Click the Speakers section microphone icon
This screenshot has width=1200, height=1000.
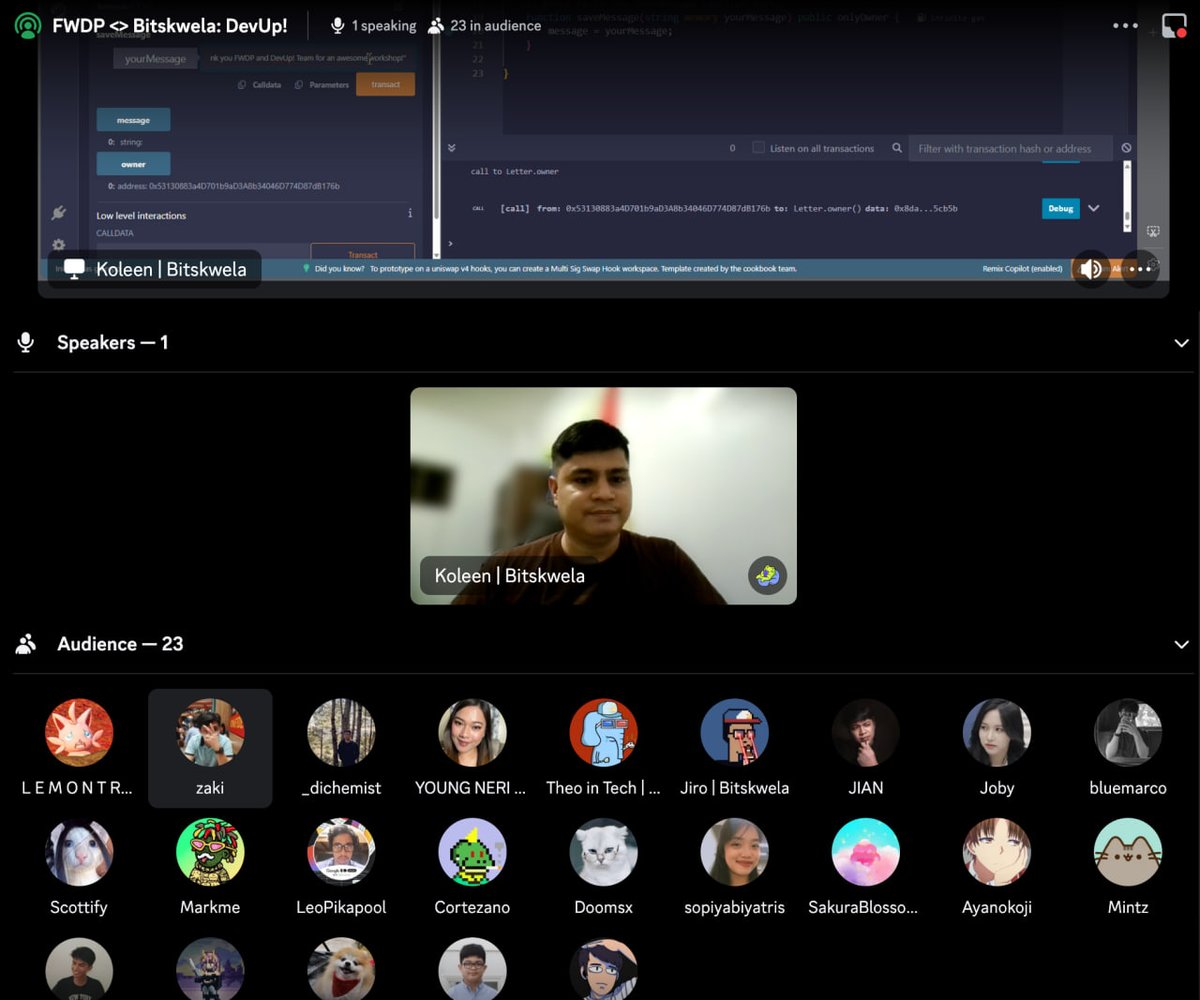tap(26, 343)
